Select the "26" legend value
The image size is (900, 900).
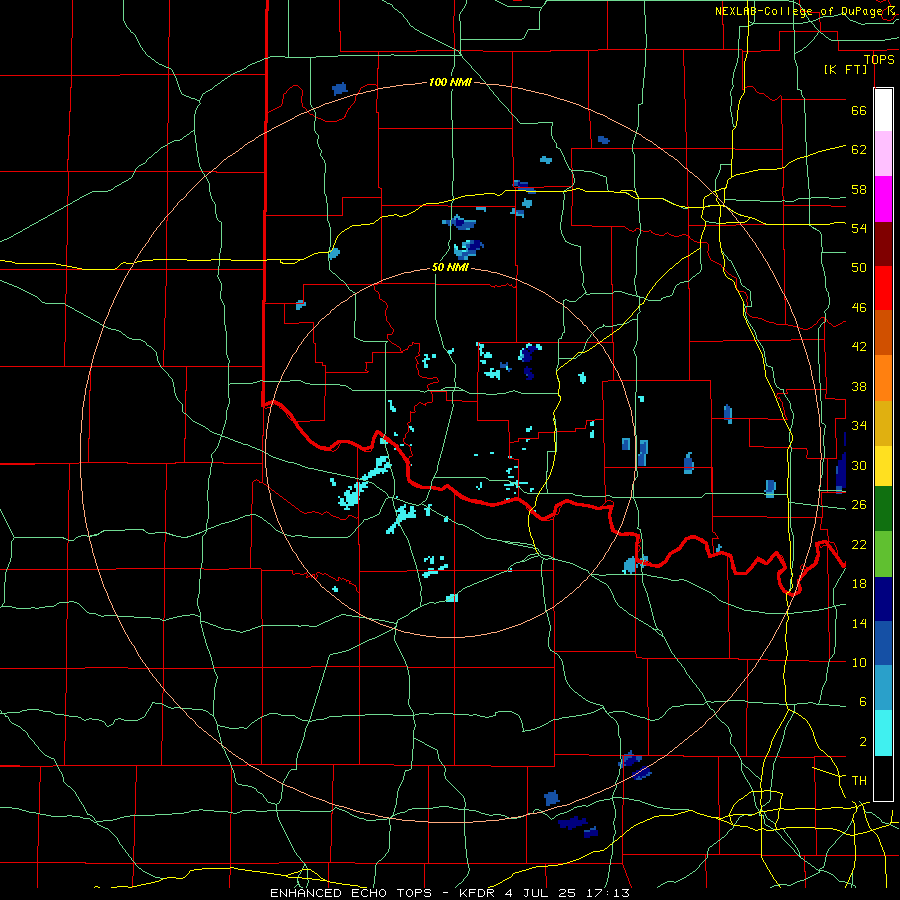tap(859, 505)
